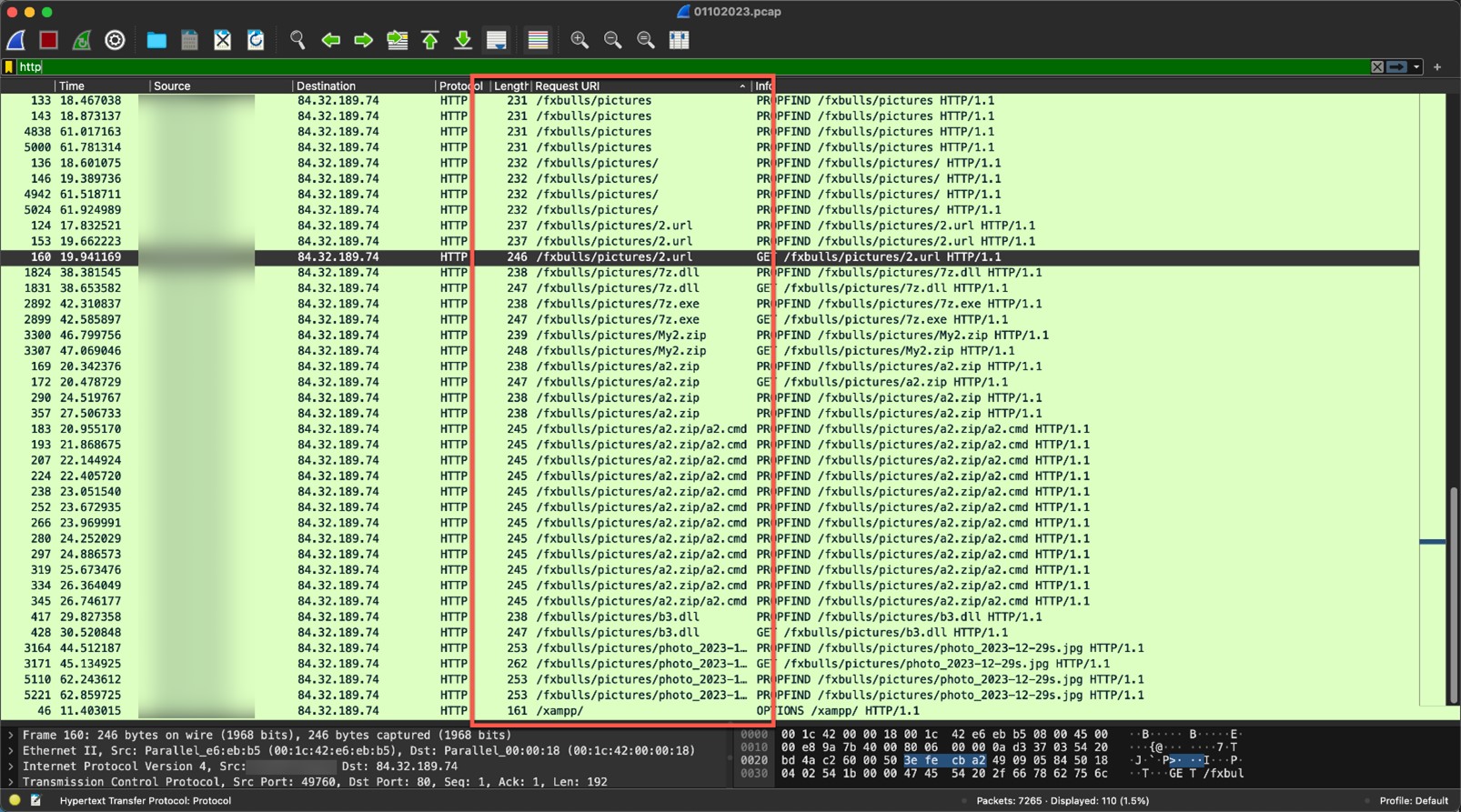Toggle auto-scroll during live capture

coord(497,40)
